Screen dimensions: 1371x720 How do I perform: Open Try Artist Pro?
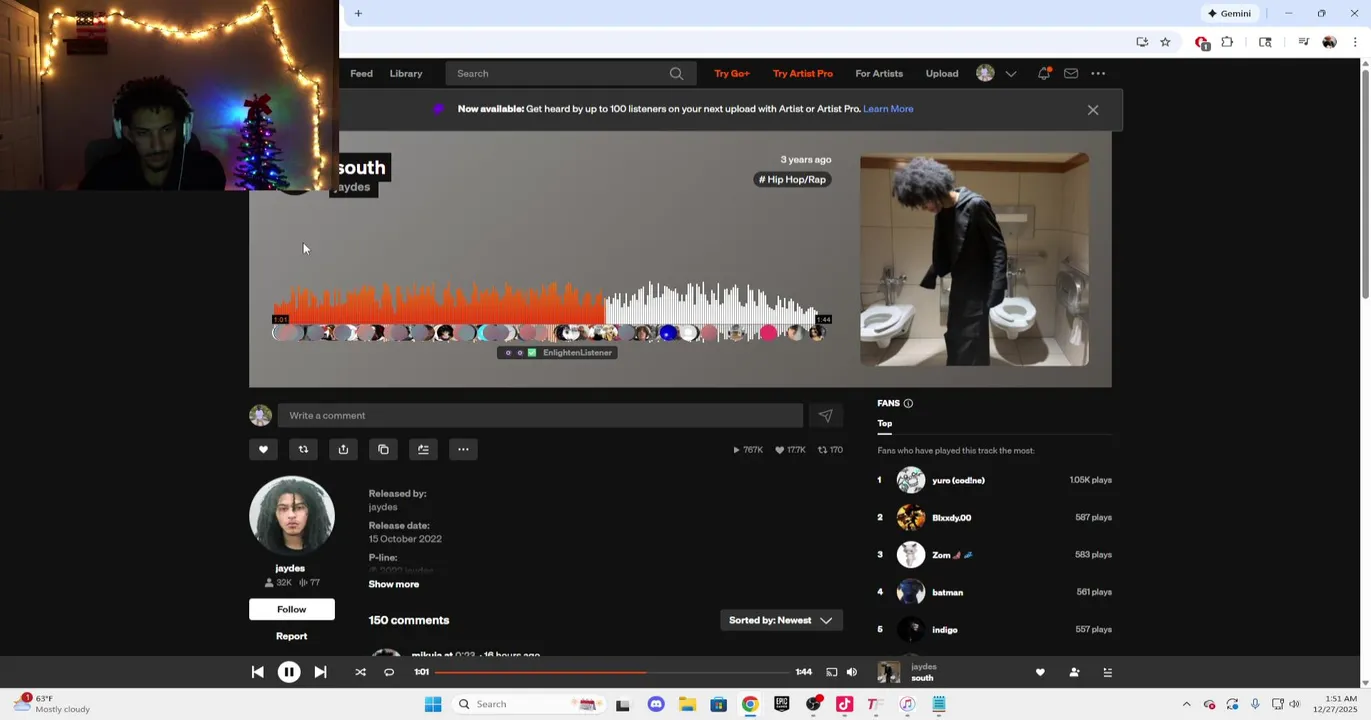[803, 73]
